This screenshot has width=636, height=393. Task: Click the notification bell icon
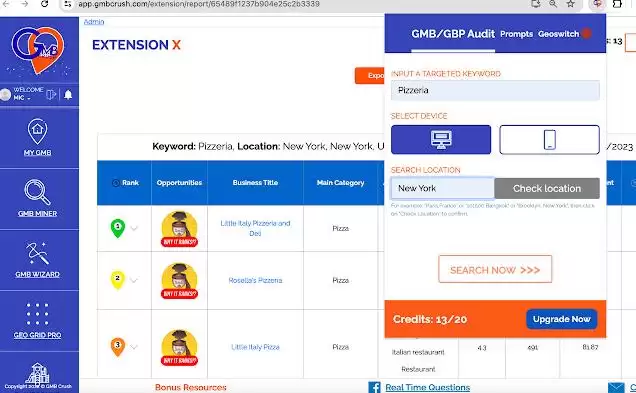(68, 95)
